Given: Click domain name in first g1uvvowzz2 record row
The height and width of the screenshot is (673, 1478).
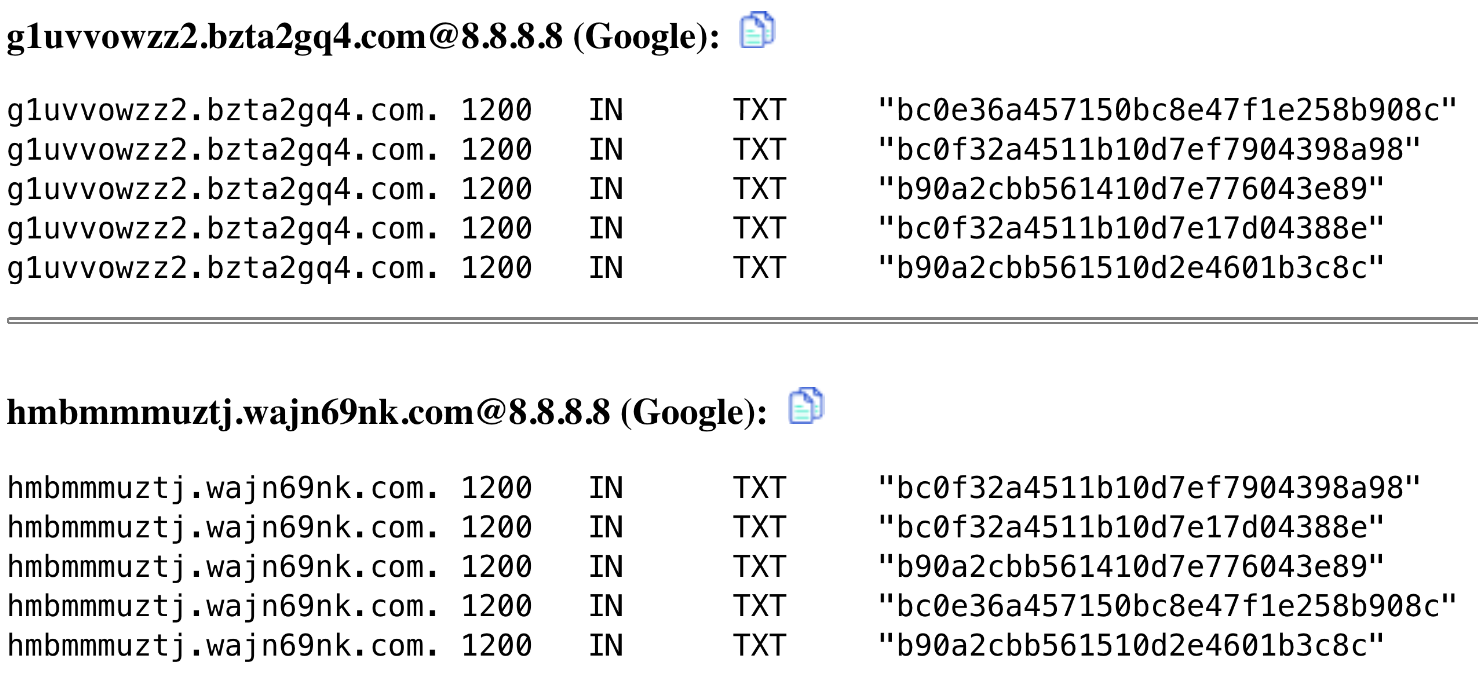Looking at the screenshot, I should point(223,109).
